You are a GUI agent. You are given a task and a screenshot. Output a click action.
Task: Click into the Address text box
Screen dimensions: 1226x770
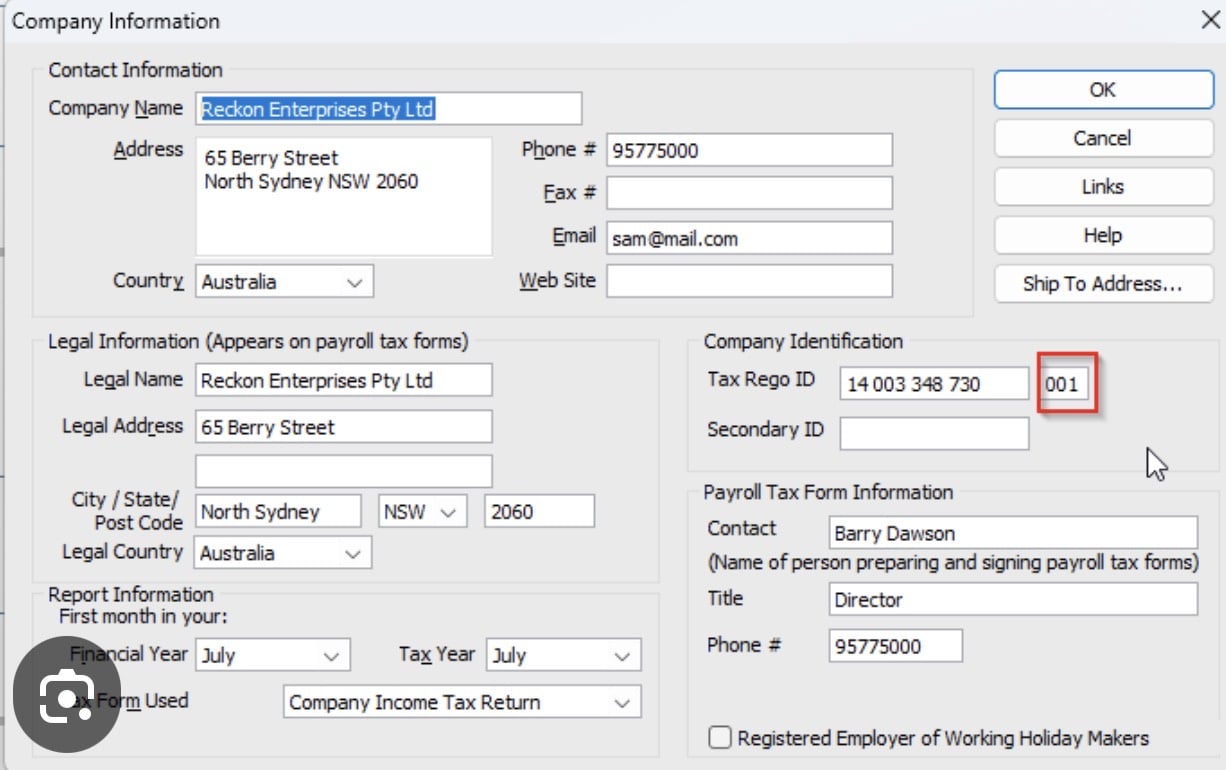point(343,196)
